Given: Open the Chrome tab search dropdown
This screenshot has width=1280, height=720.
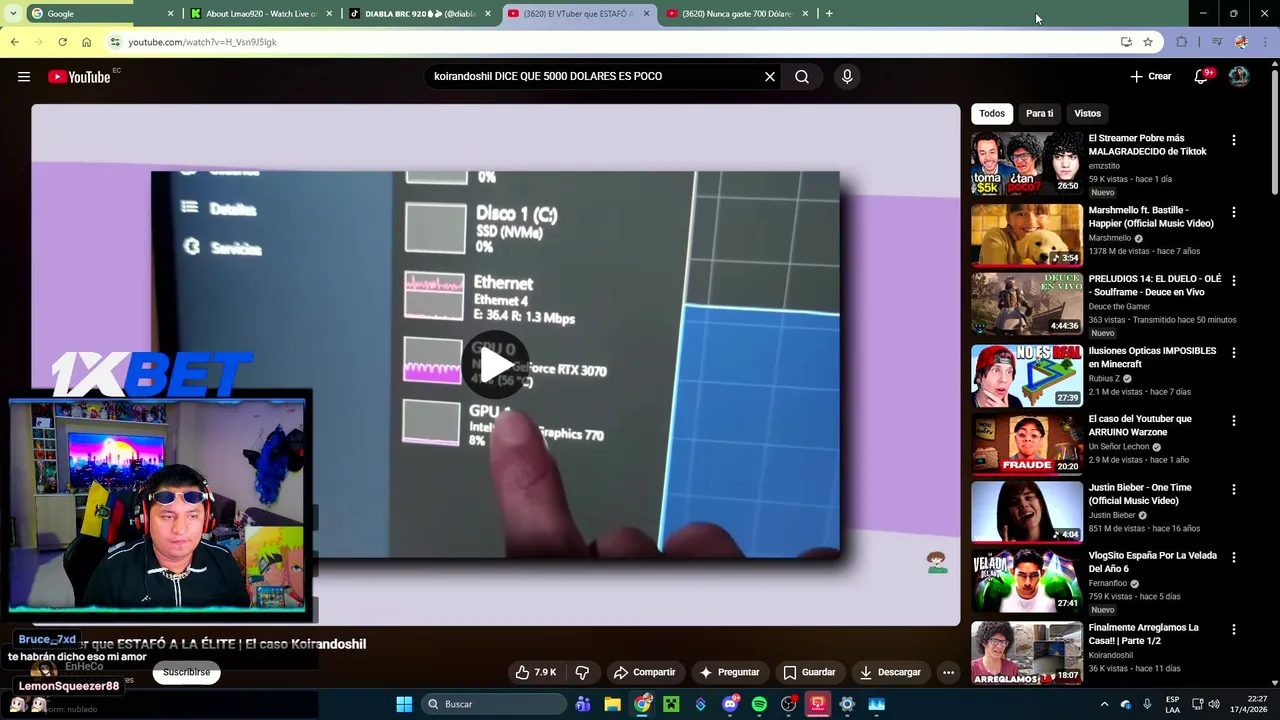Looking at the screenshot, I should tap(13, 14).
